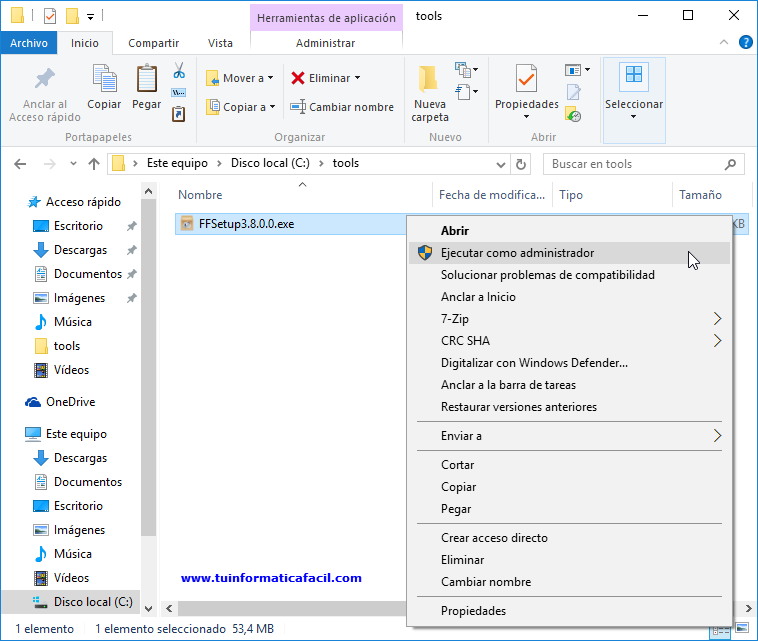The height and width of the screenshot is (641, 758).
Task: Collapse the ribbon with chevron
Action: click(x=724, y=43)
